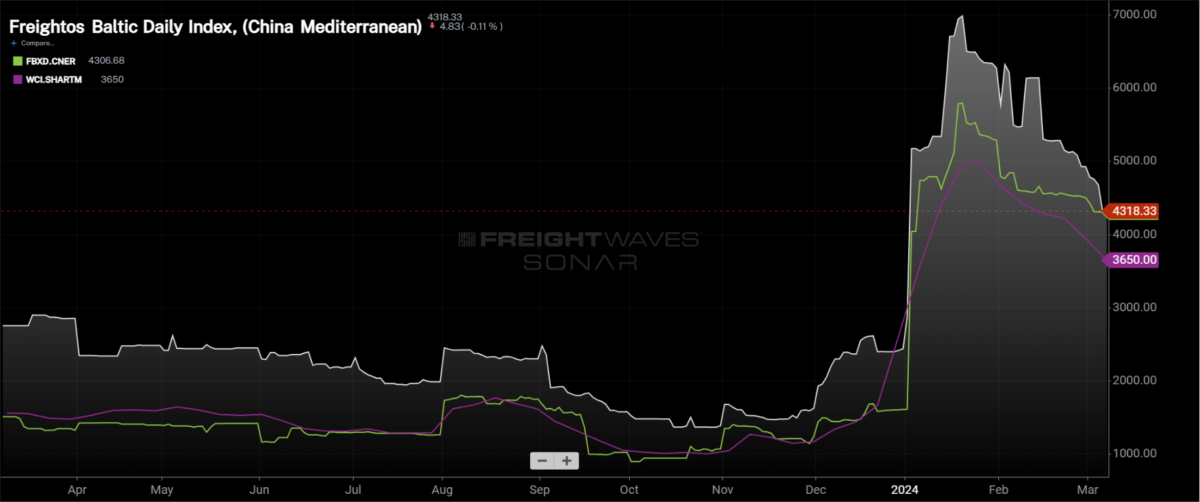The image size is (1200, 502).
Task: Click the 1000.00 y-axis label
Action: click(1134, 453)
